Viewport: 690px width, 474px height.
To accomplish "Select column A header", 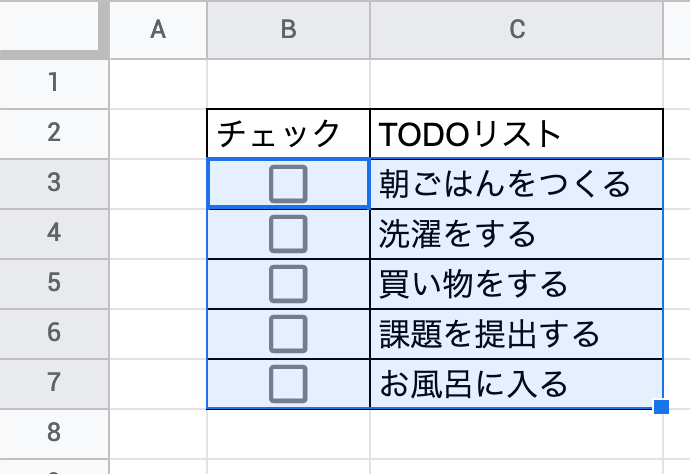I will coord(158,30).
